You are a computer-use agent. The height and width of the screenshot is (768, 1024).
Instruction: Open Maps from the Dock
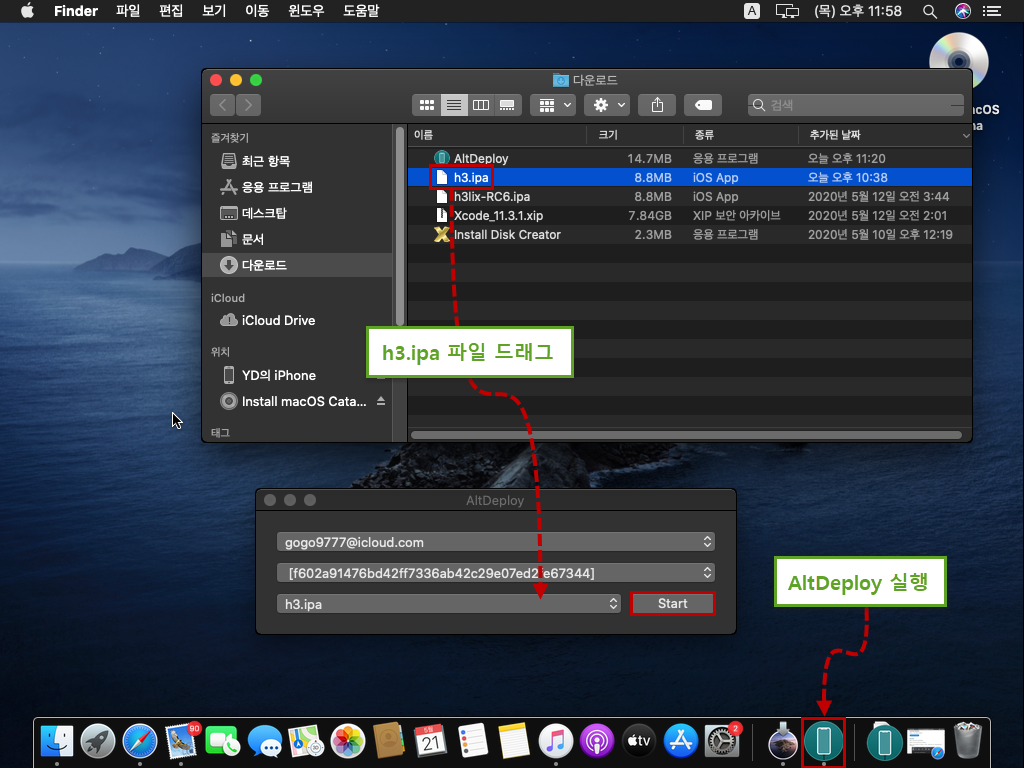coord(306,741)
